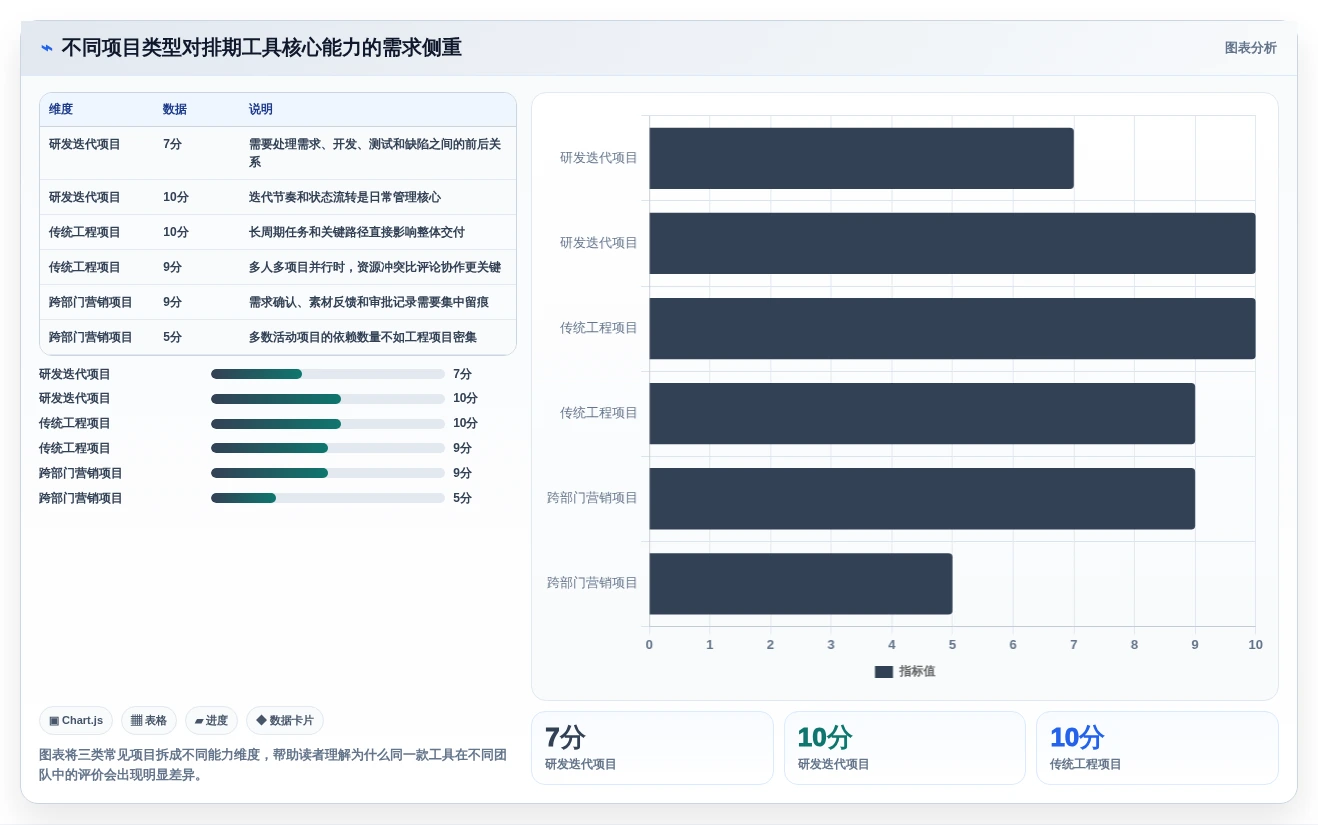Click the 跨部门营销项目 5分 progress bar
This screenshot has height=825, width=1318.
click(x=328, y=498)
